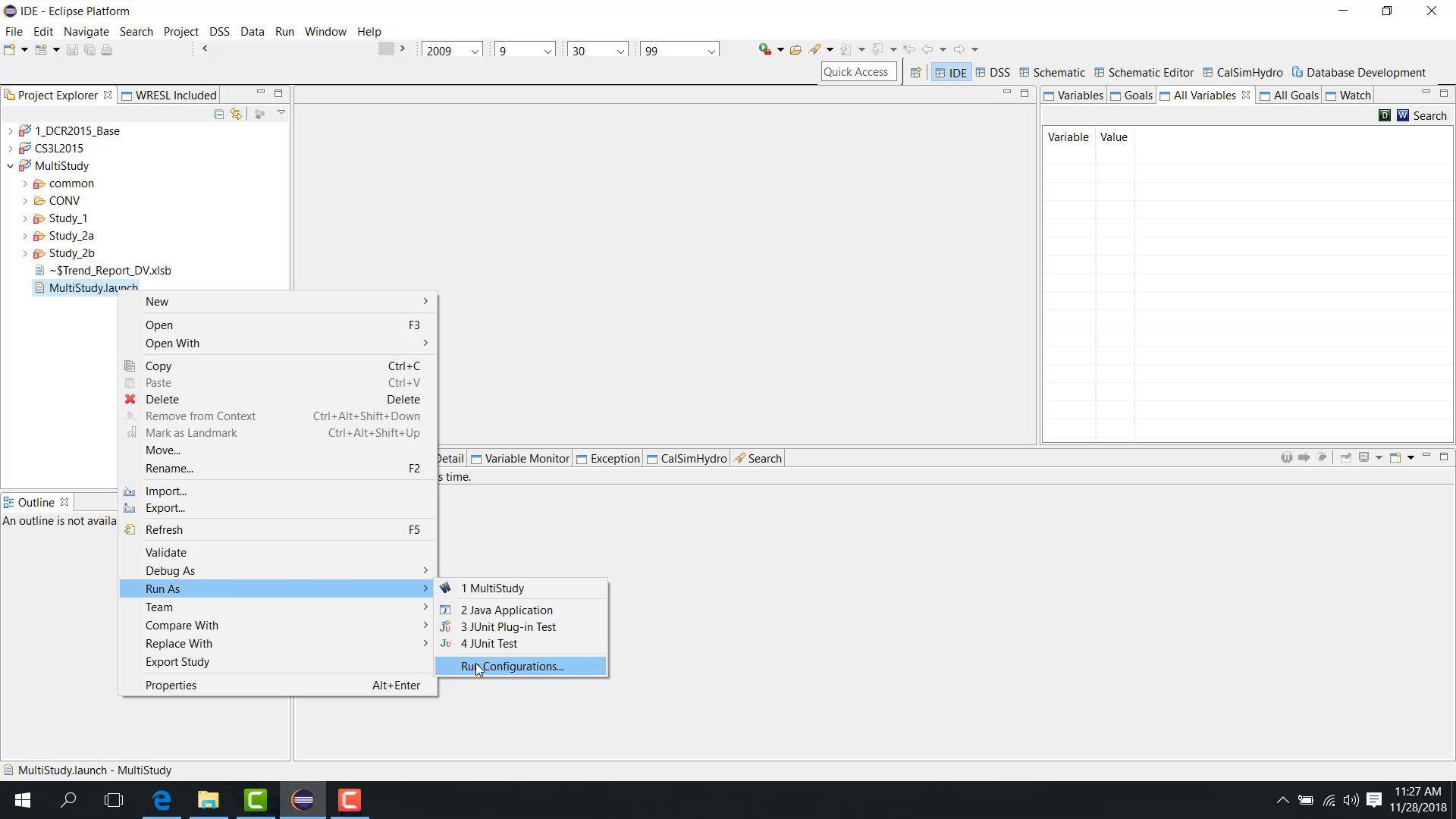The image size is (1456, 819).
Task: Toggle Link with Editor in Project Explorer
Action: click(x=236, y=114)
